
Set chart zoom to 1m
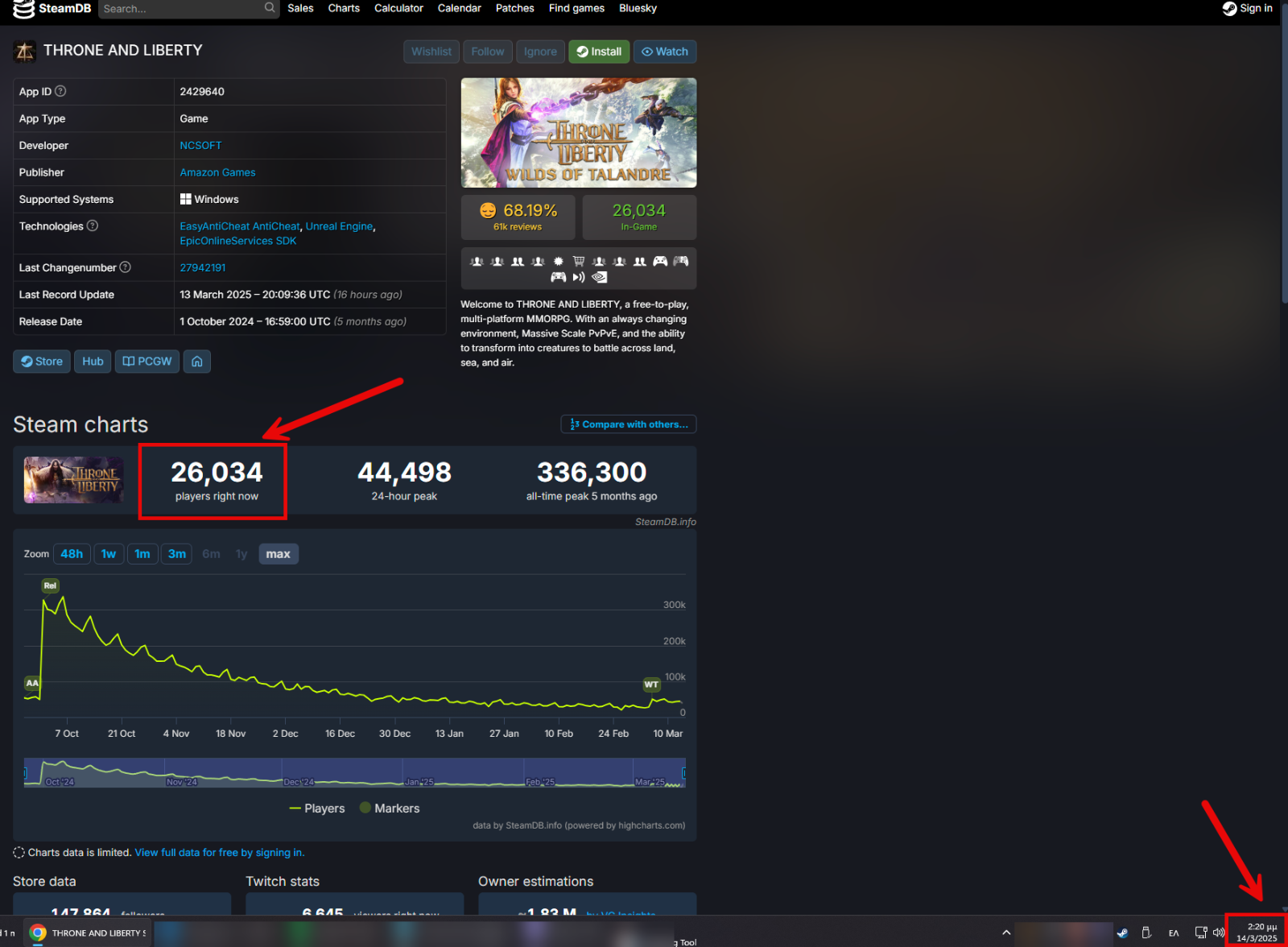tap(142, 554)
